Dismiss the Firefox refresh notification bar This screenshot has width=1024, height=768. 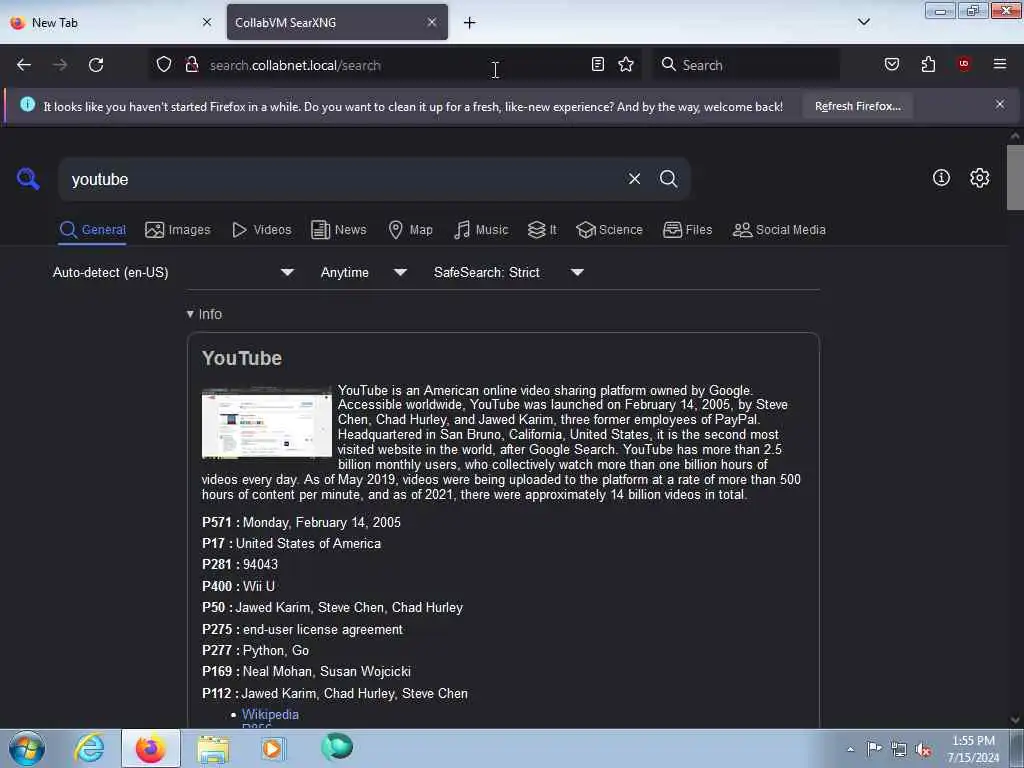tap(1000, 104)
